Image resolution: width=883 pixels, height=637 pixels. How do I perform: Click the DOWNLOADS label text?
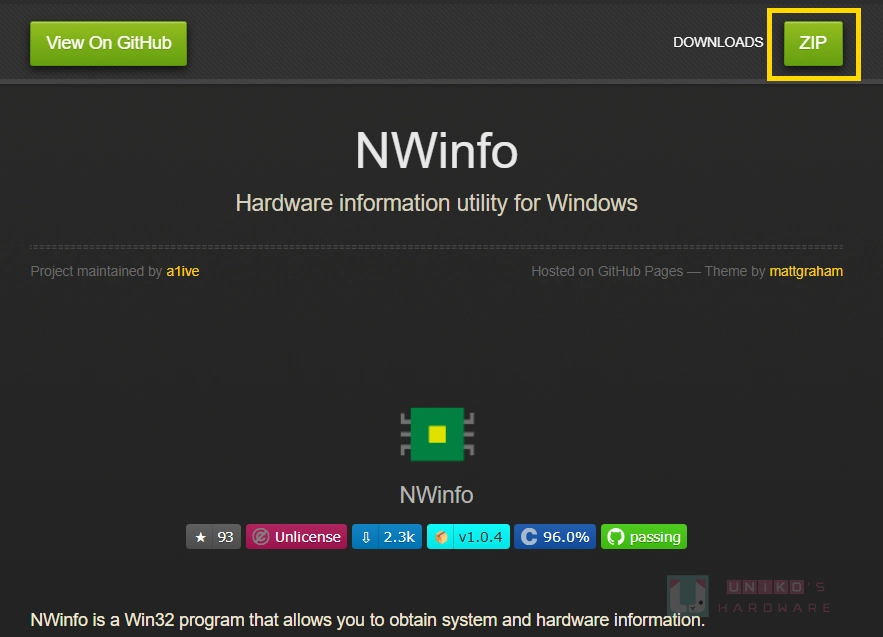point(718,42)
